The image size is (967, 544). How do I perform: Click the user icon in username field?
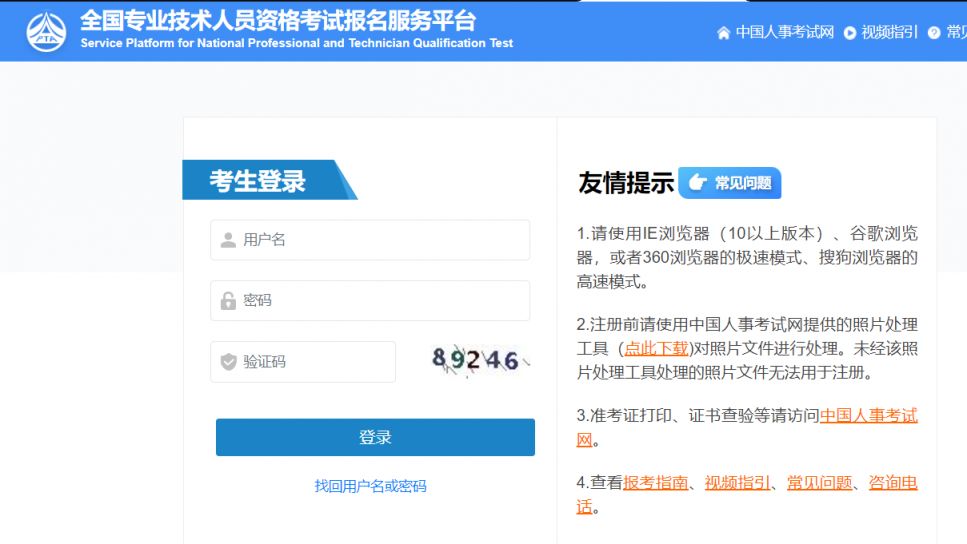tap(228, 240)
